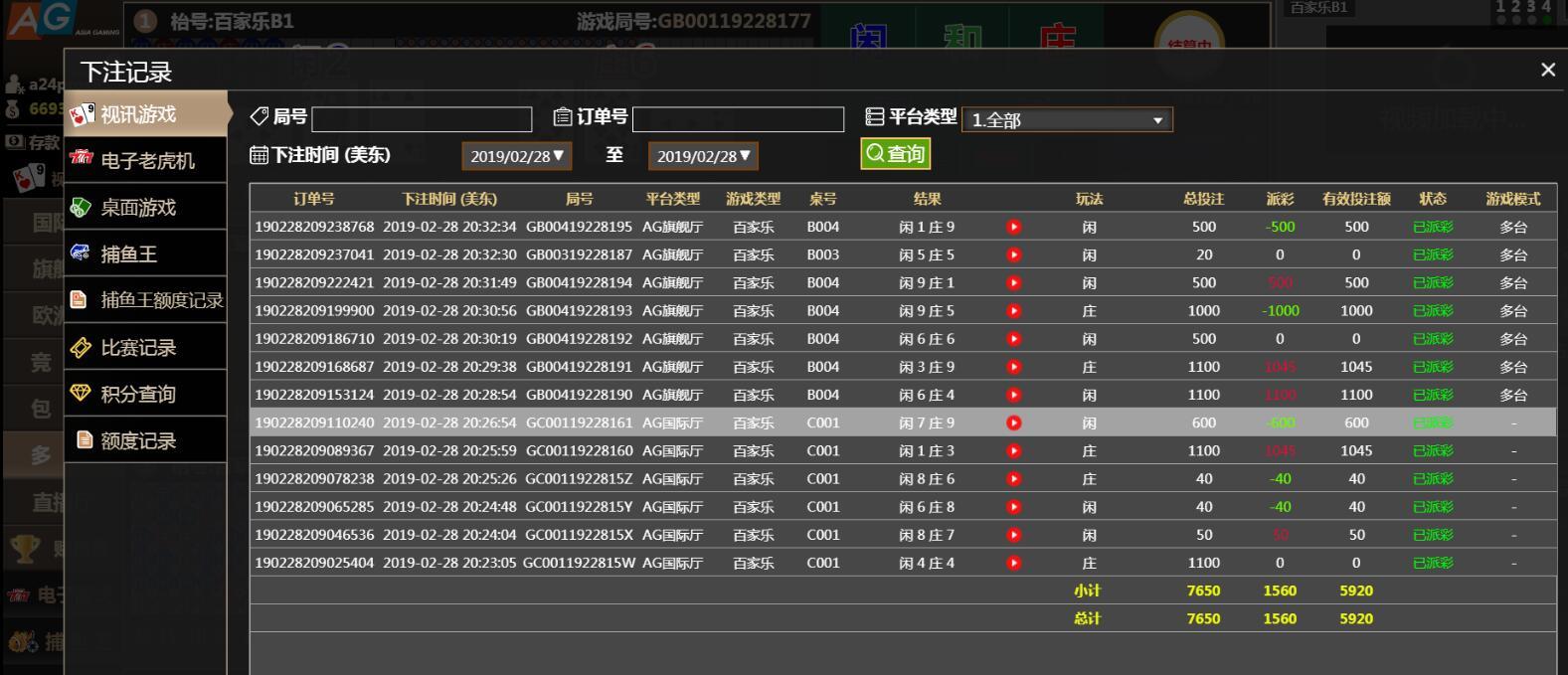Play replay for order 190228209222421
Viewport: 1568px width, 675px height.
(x=1013, y=282)
